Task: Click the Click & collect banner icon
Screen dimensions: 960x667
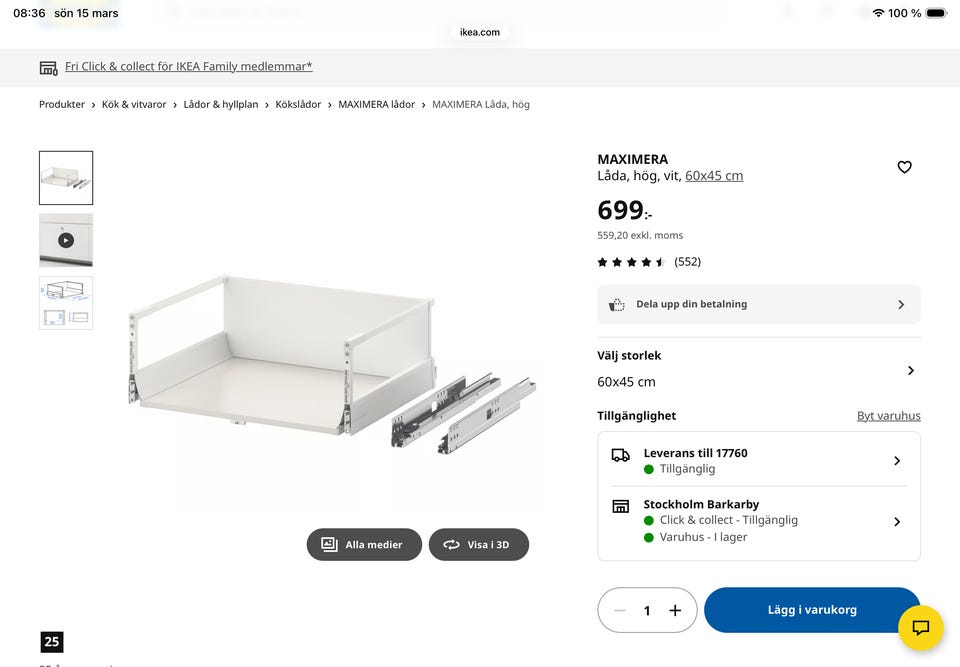Action: 48,67
